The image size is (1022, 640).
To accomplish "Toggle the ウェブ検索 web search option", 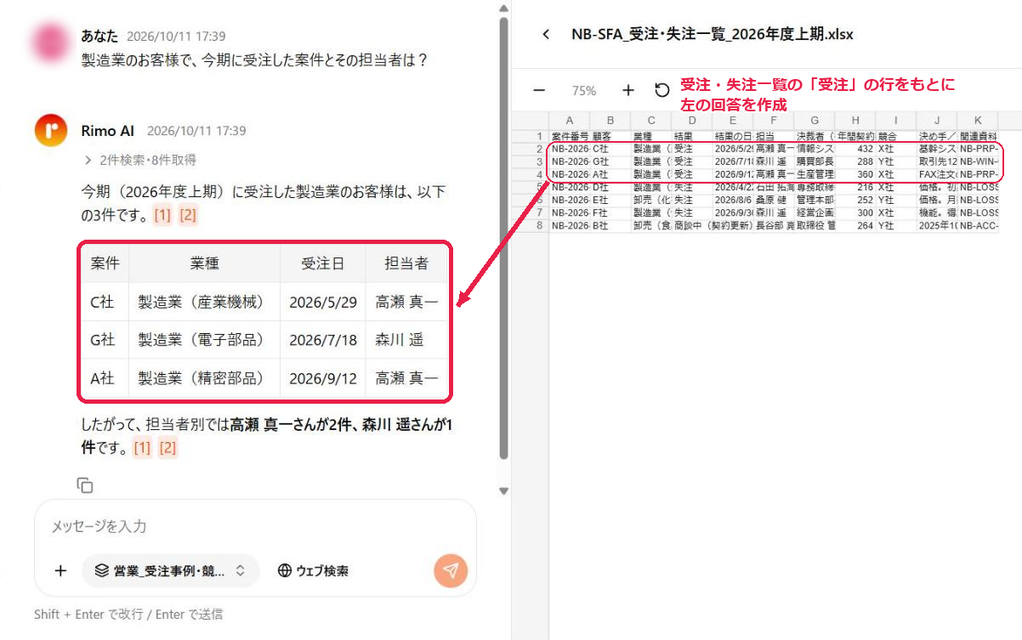I will point(313,571).
